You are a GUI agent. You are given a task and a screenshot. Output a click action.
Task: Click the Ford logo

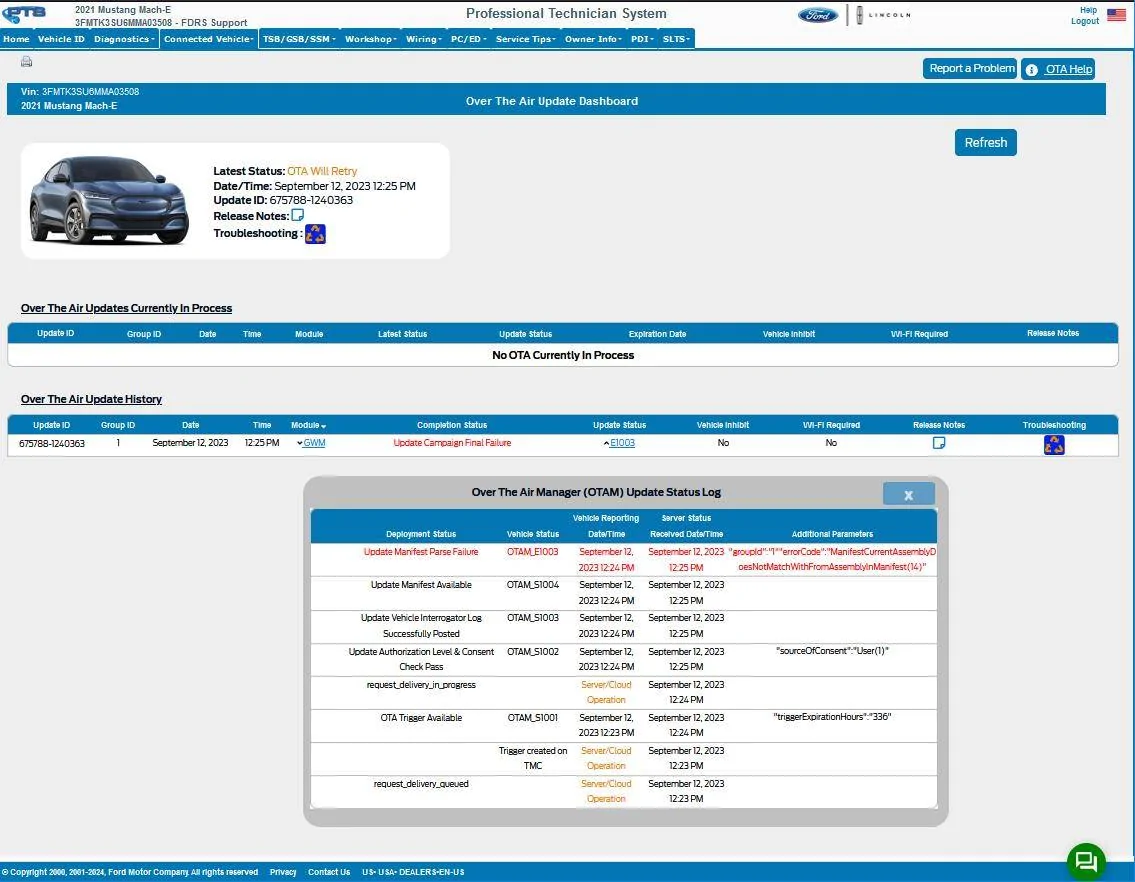point(818,15)
